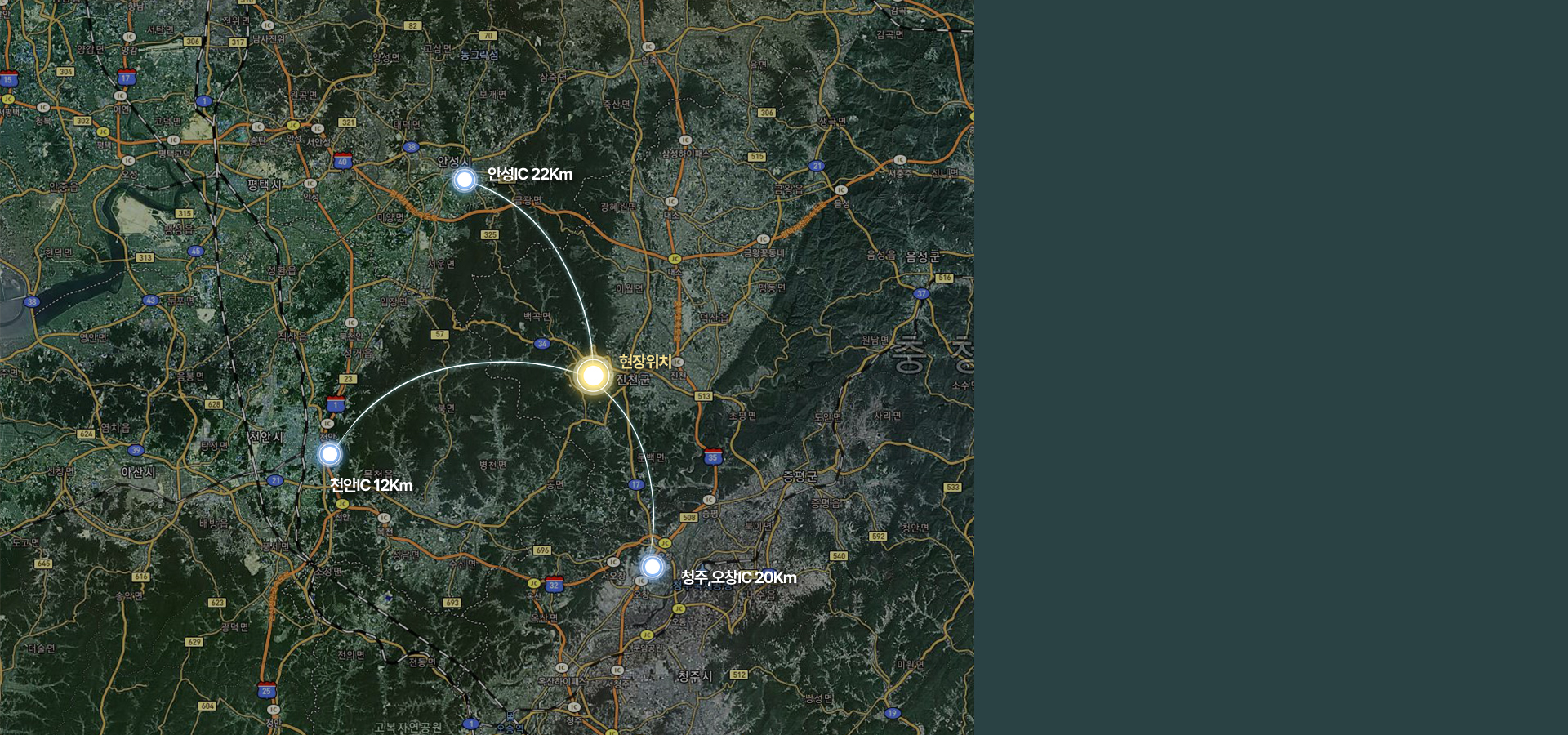Viewport: 1568px width, 735px height.
Task: Click the route 35 highway shield
Action: pos(713,457)
